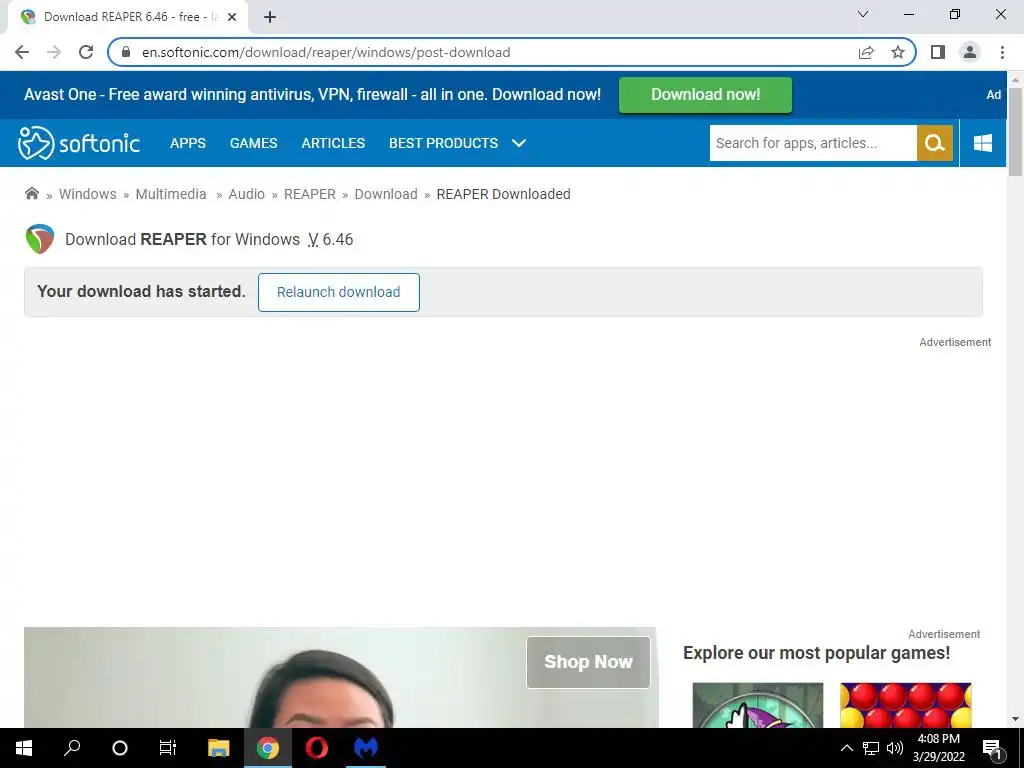Click the Windows platform icon in header
This screenshot has height=768, width=1024.
pyautogui.click(x=983, y=143)
